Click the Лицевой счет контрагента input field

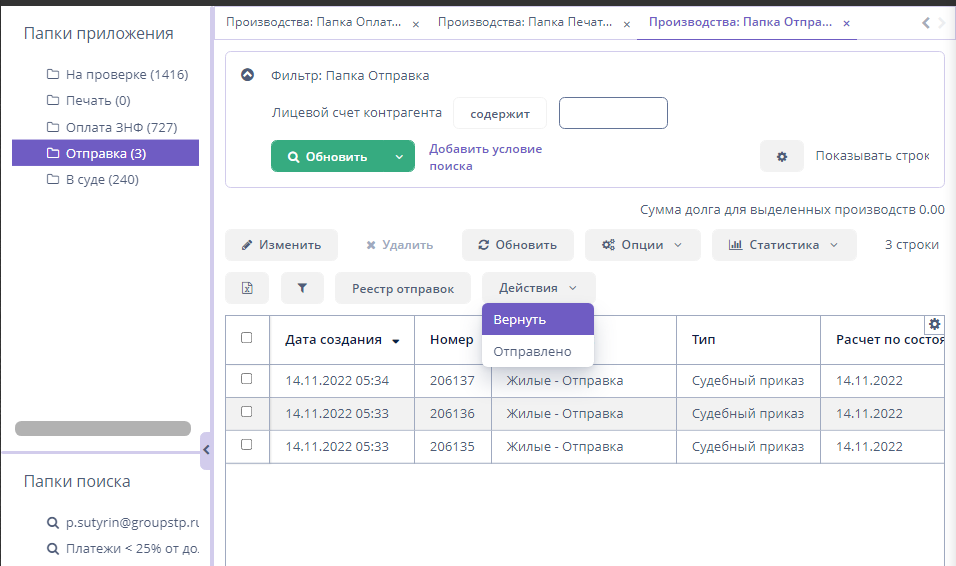[612, 113]
